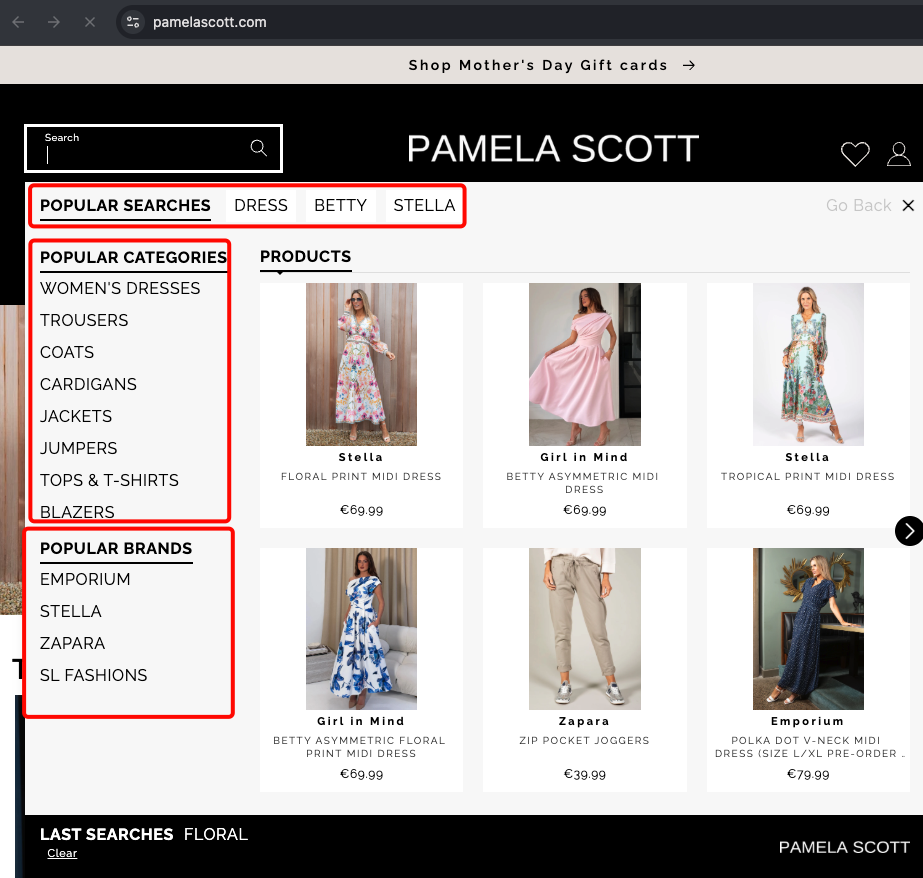Open the search with the magnifier icon

coord(258,147)
